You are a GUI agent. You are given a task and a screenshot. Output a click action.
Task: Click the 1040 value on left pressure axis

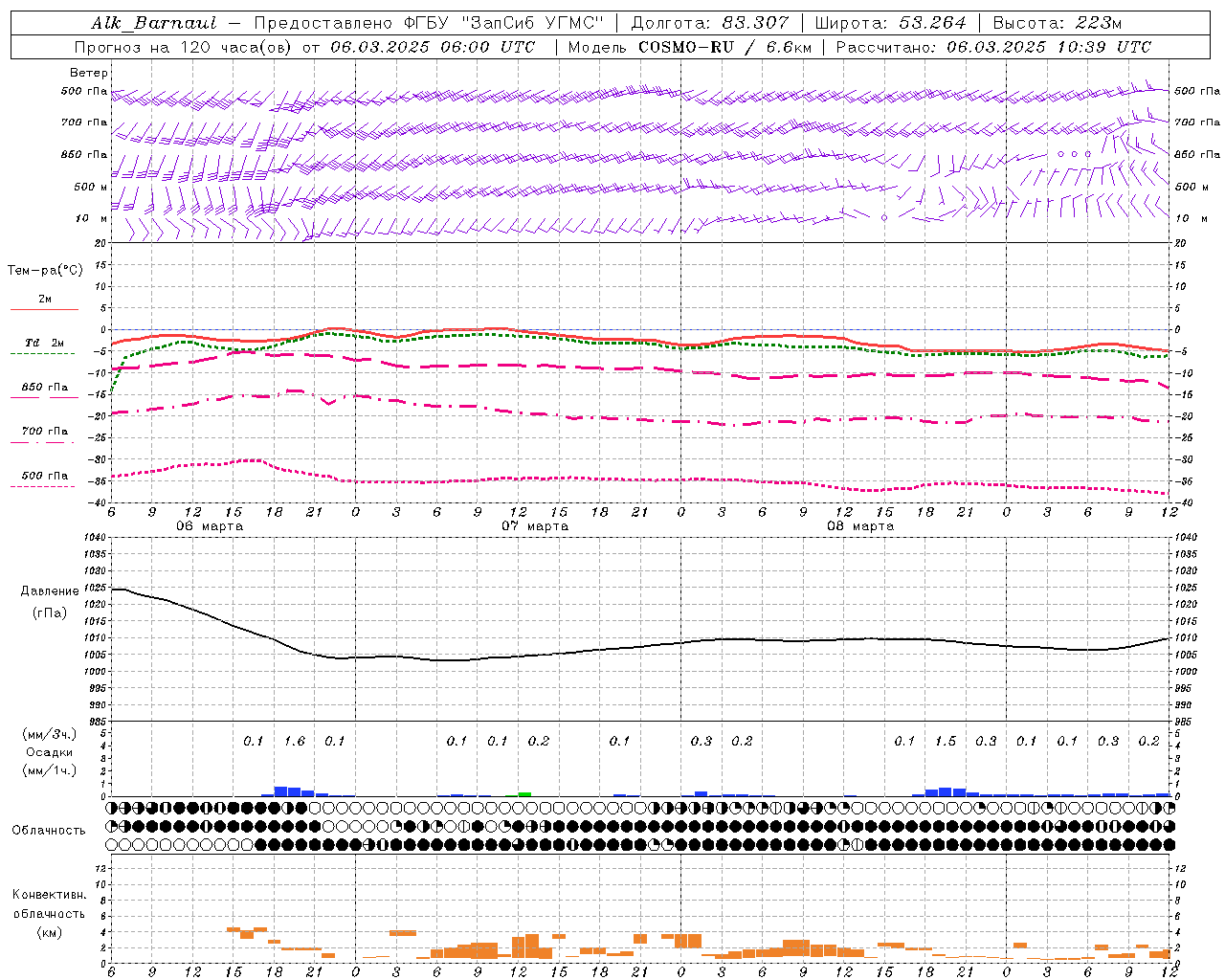94,538
